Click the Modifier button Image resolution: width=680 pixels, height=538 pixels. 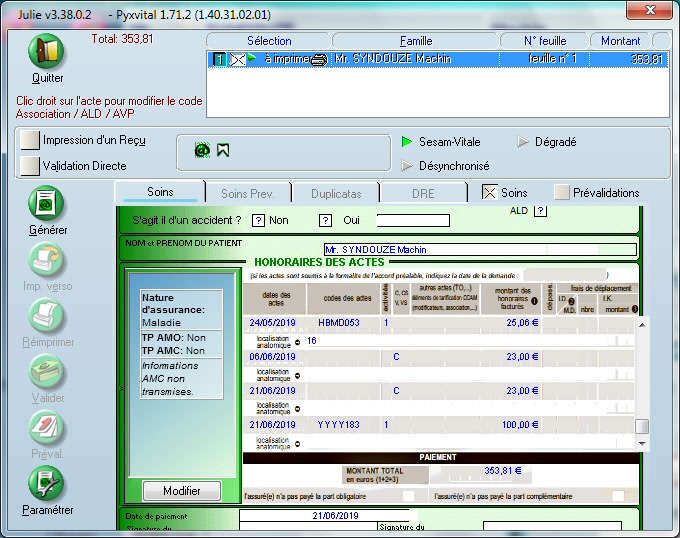tap(181, 490)
